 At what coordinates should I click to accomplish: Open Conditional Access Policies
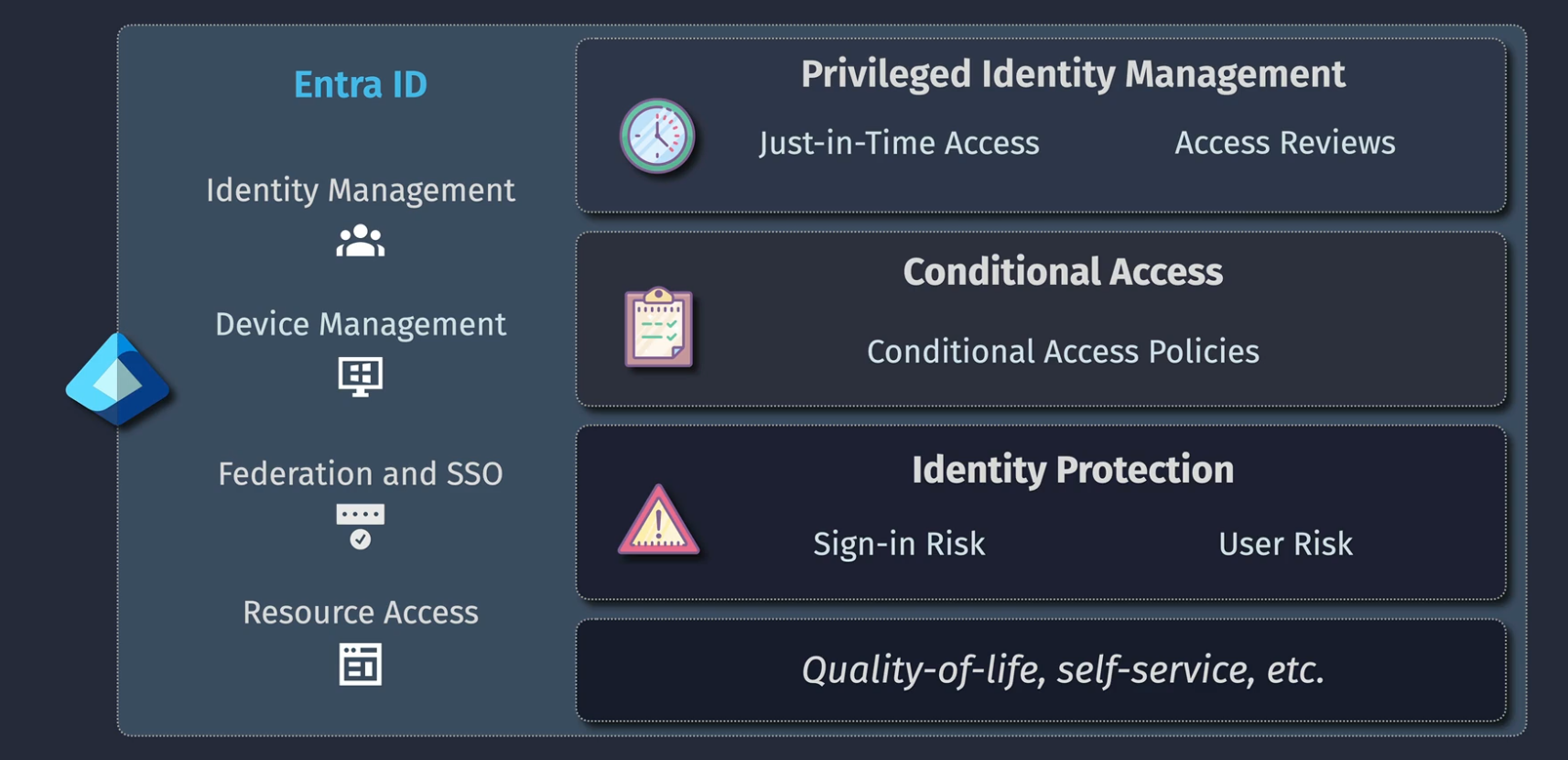tap(1063, 352)
